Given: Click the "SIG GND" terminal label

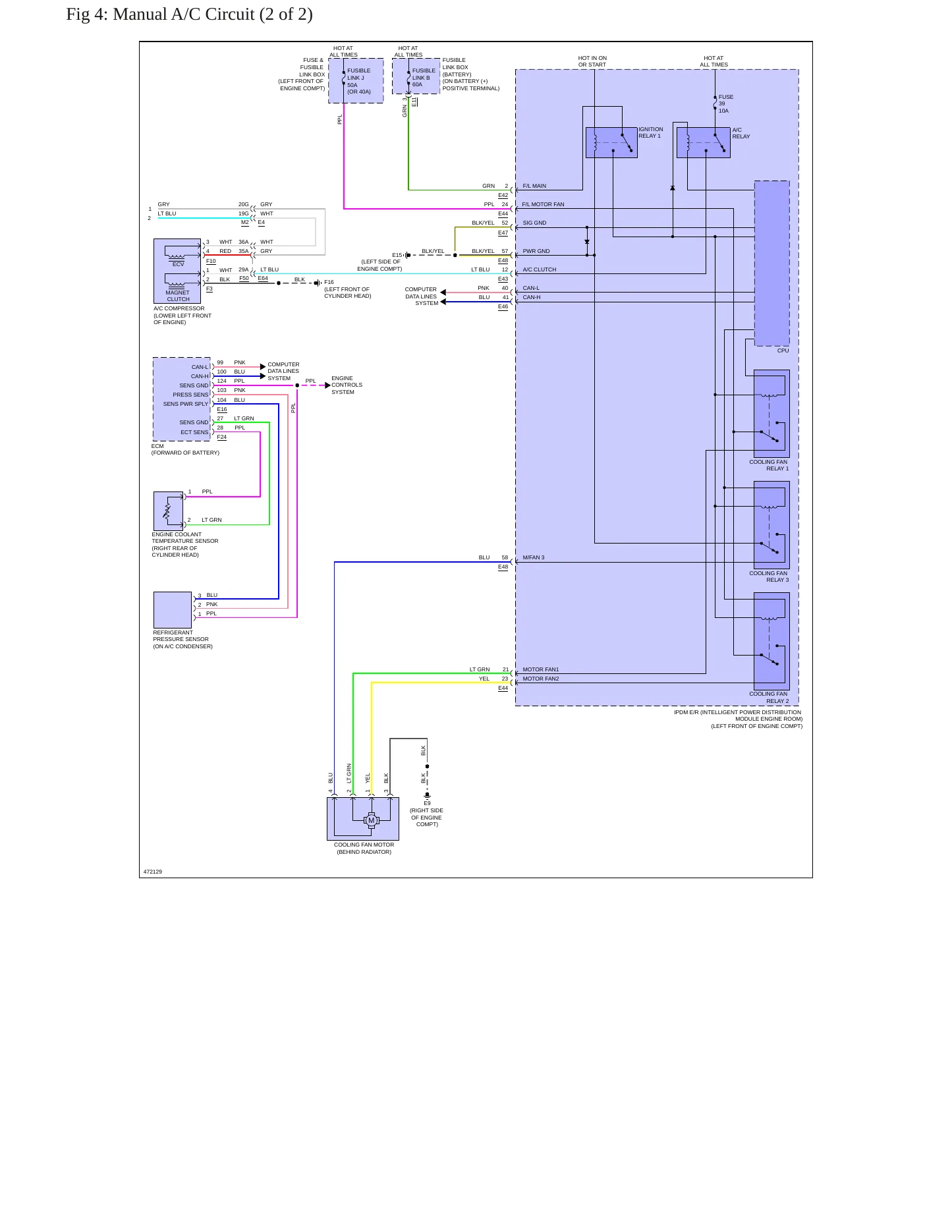Looking at the screenshot, I should tap(534, 223).
